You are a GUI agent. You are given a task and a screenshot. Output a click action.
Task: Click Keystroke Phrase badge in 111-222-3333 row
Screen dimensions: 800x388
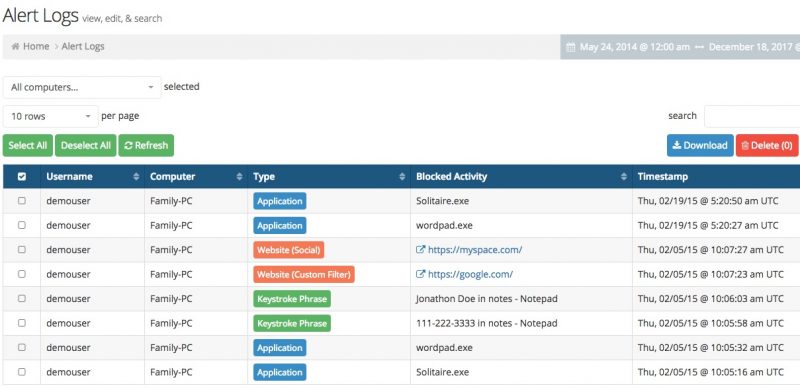[x=292, y=324]
